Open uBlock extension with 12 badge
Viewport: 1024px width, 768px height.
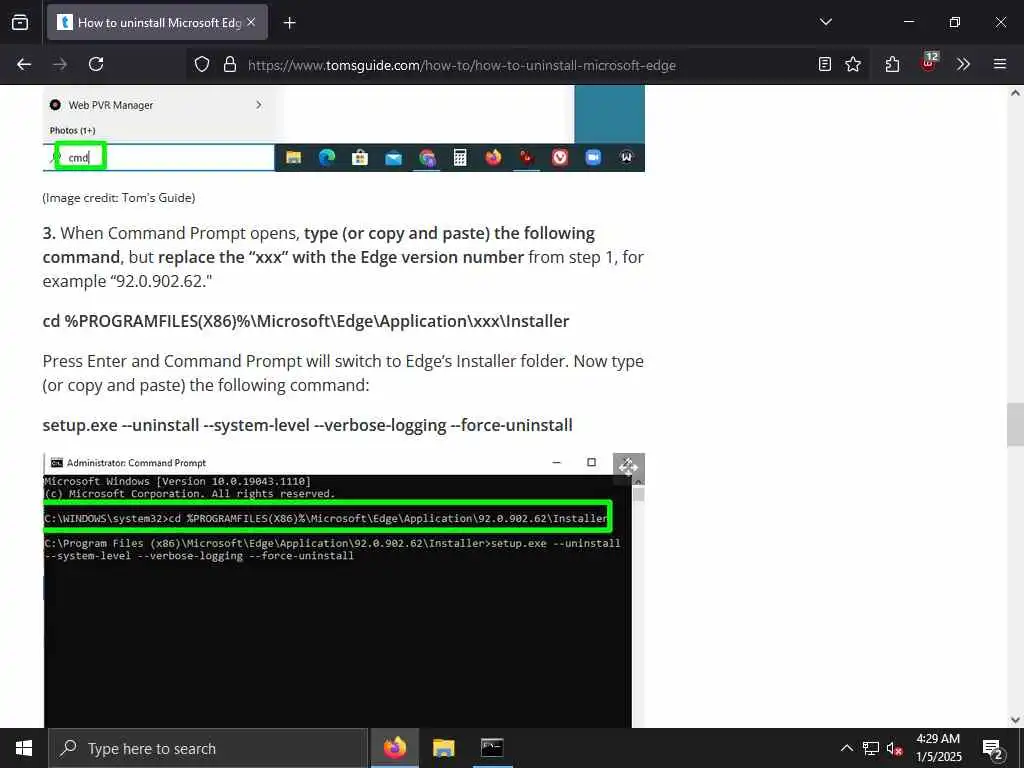(929, 63)
